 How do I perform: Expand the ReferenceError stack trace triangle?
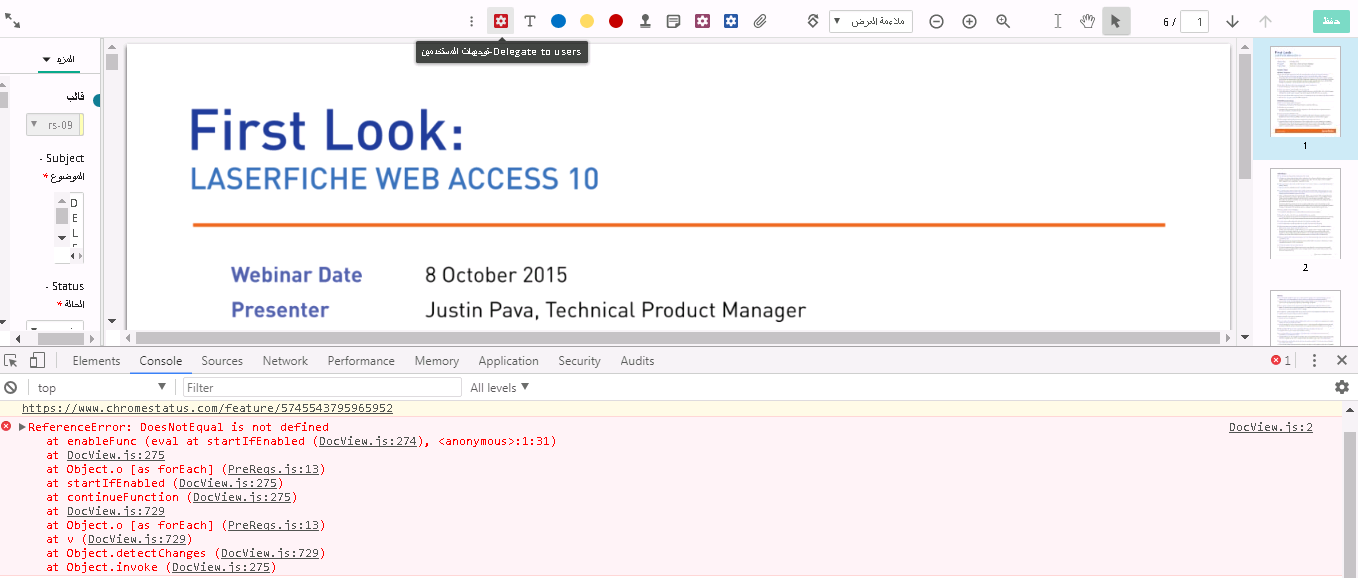[x=22, y=427]
